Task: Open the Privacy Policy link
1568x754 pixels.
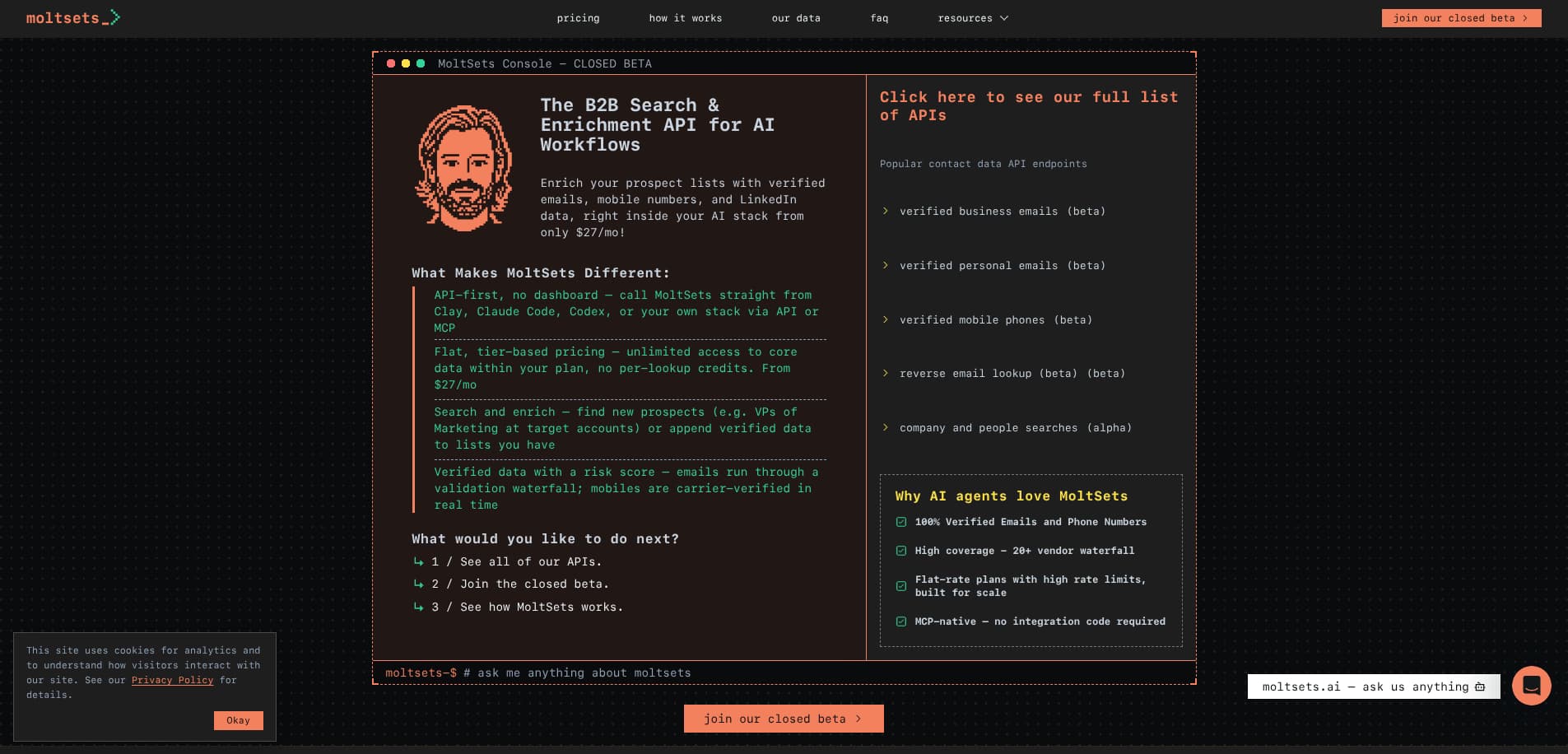Action: 172,680
